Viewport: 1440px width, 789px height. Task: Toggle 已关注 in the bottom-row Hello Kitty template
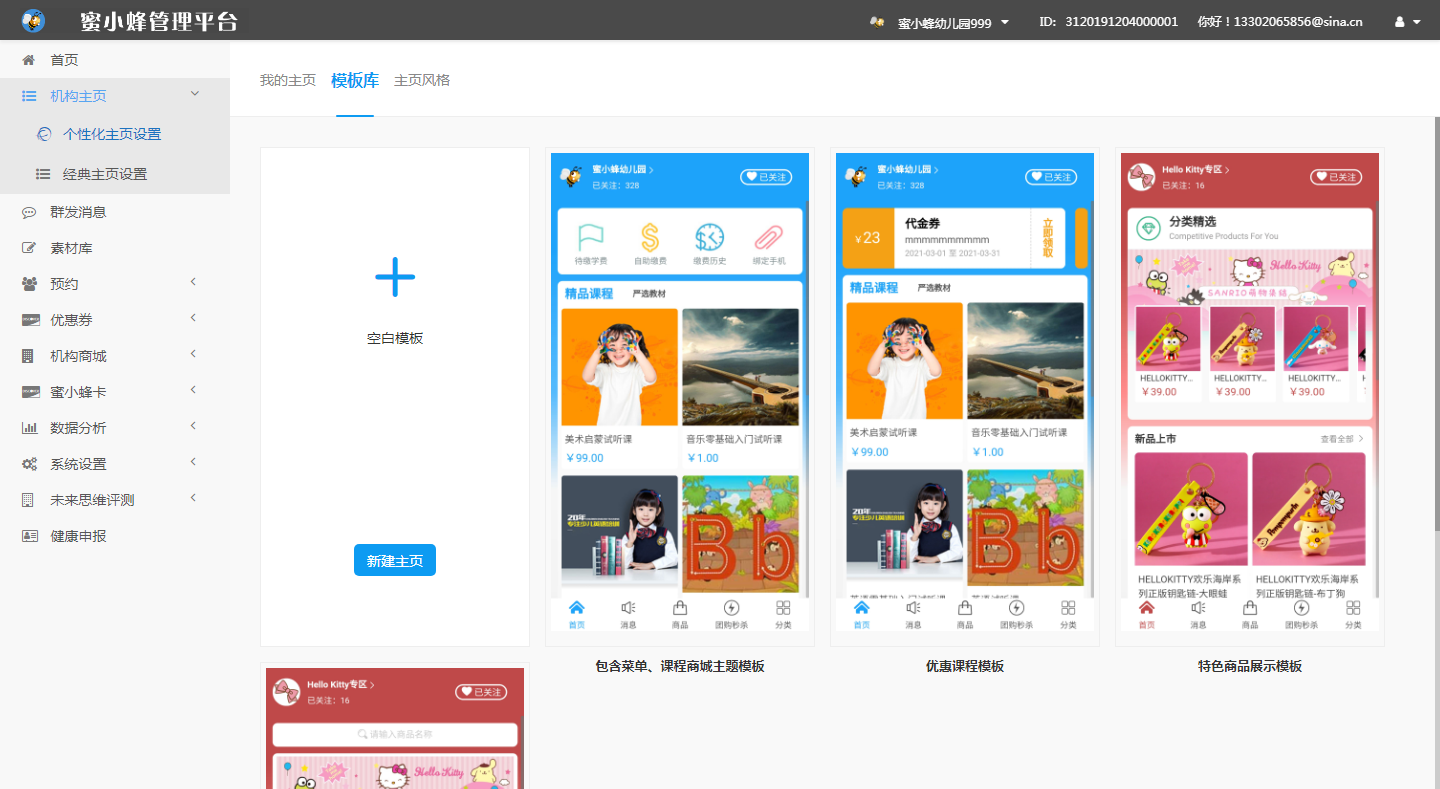tap(481, 692)
